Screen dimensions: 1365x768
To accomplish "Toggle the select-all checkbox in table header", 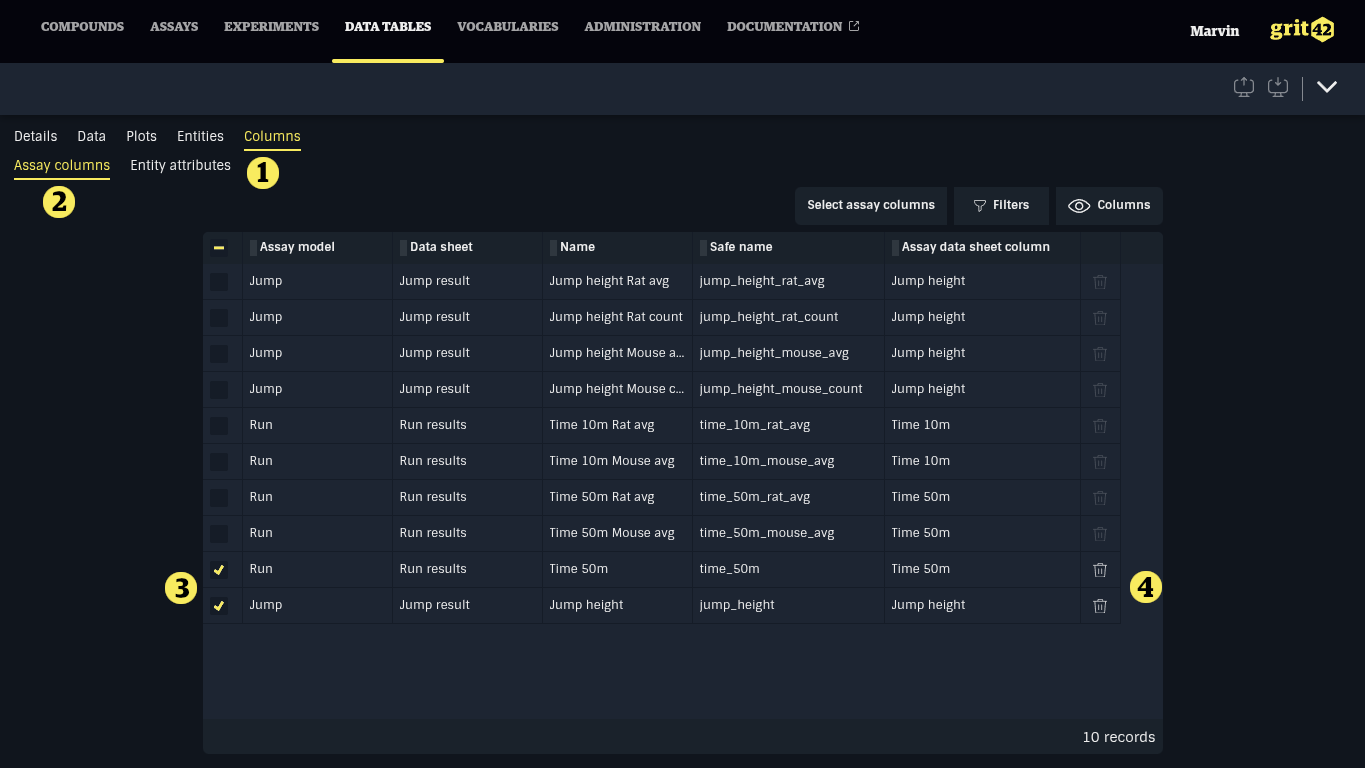I will coord(219,247).
